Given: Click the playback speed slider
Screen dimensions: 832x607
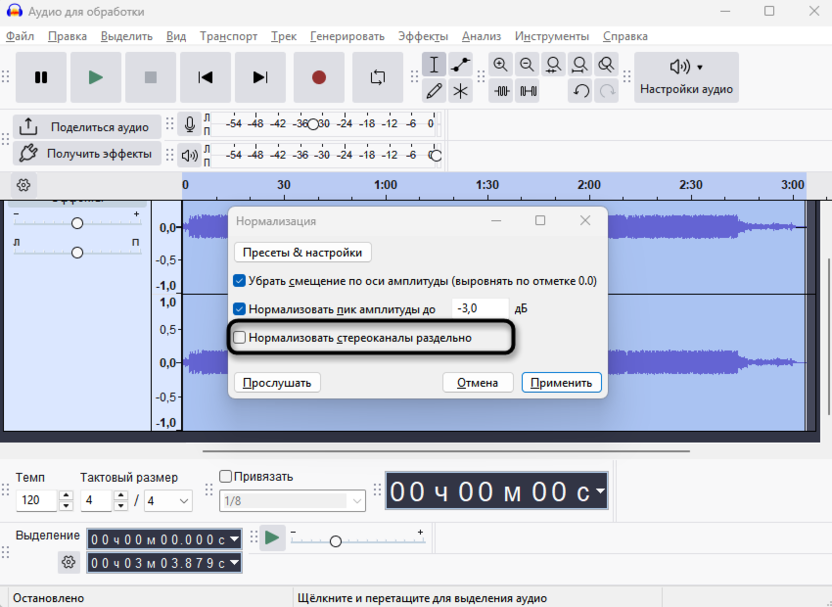Looking at the screenshot, I should coord(336,541).
